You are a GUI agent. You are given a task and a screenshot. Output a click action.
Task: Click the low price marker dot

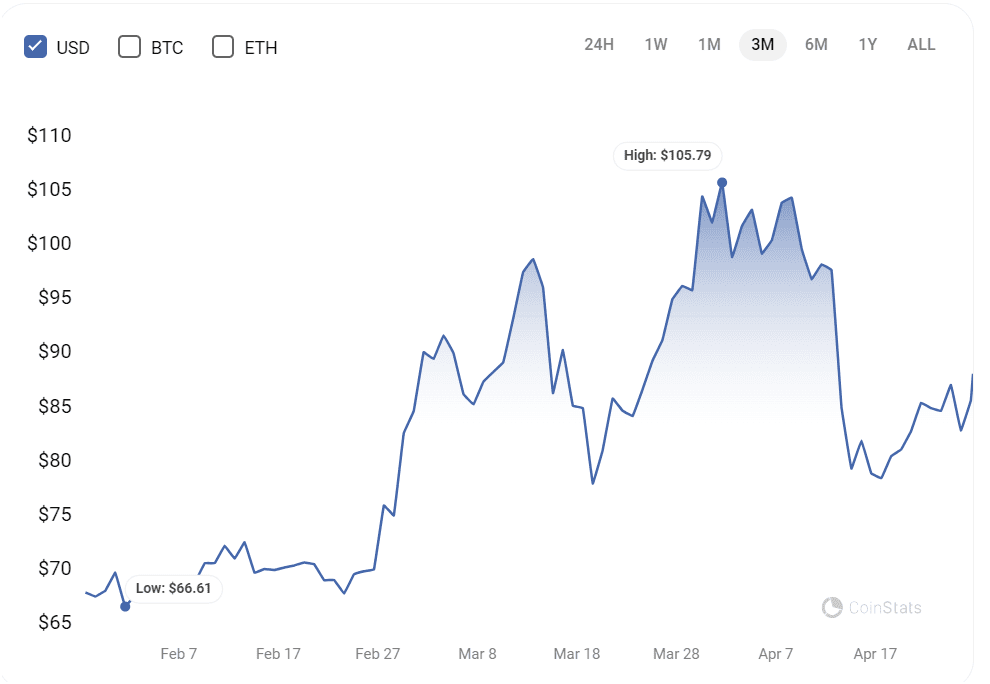click(x=125, y=606)
